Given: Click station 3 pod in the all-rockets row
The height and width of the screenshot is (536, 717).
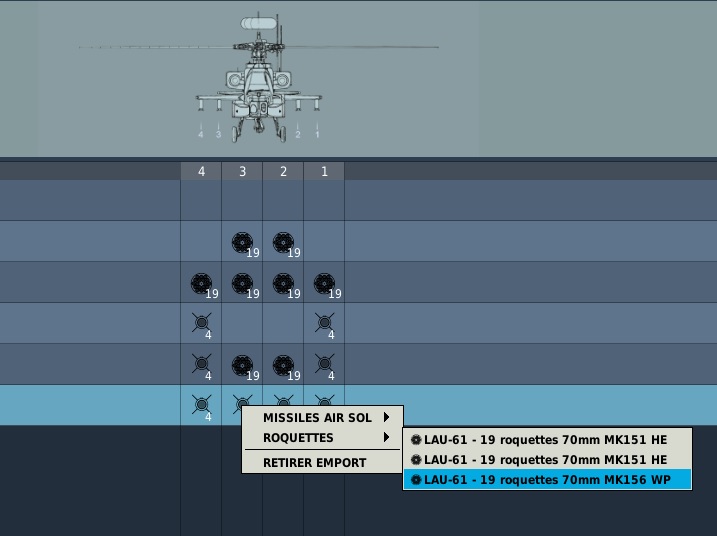Looking at the screenshot, I should (242, 284).
